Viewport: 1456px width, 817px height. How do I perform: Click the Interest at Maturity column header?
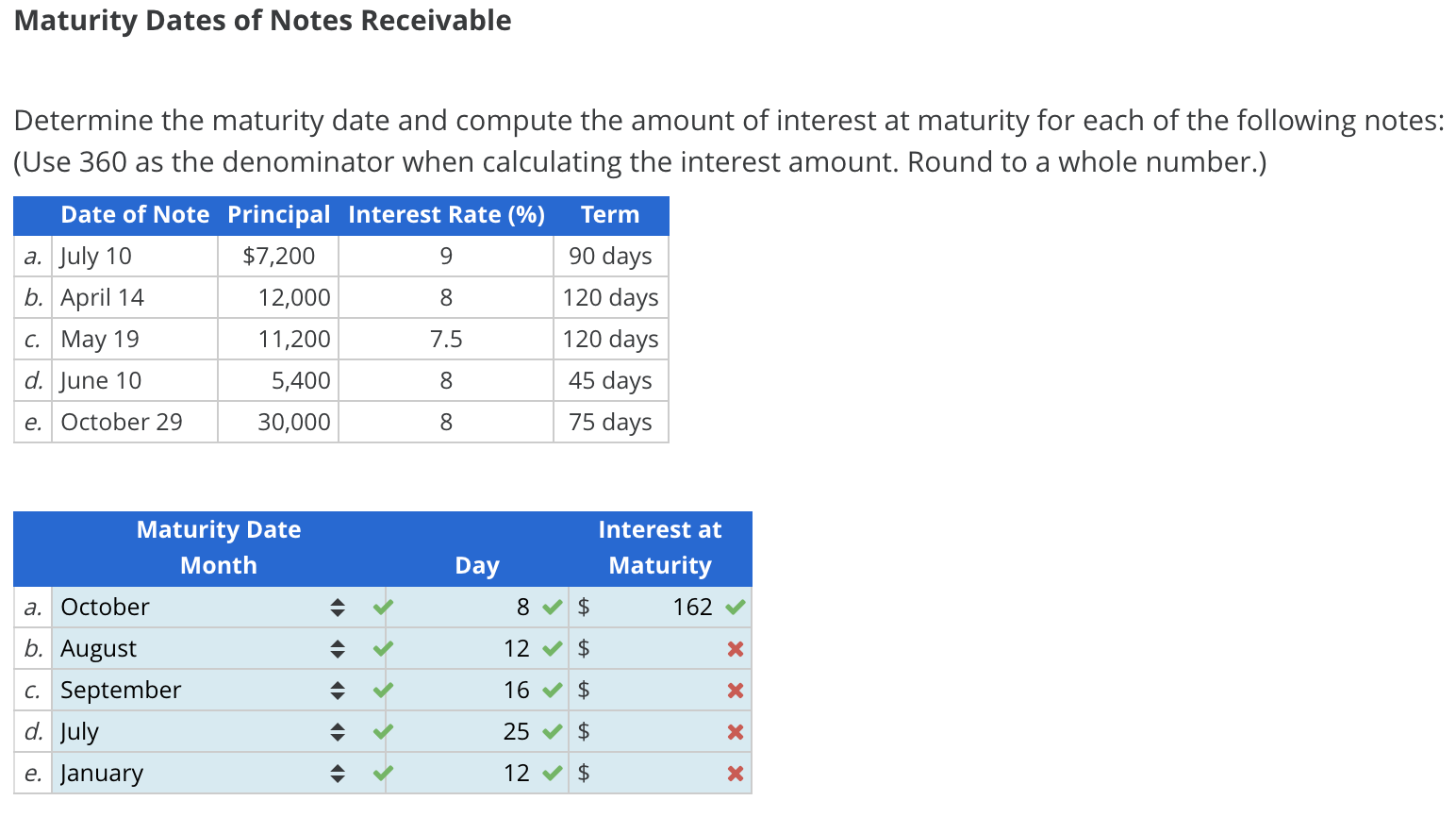click(x=659, y=547)
